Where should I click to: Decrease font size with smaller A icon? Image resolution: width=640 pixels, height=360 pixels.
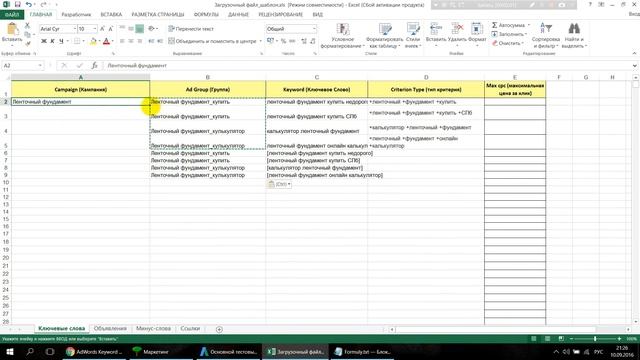click(x=111, y=29)
